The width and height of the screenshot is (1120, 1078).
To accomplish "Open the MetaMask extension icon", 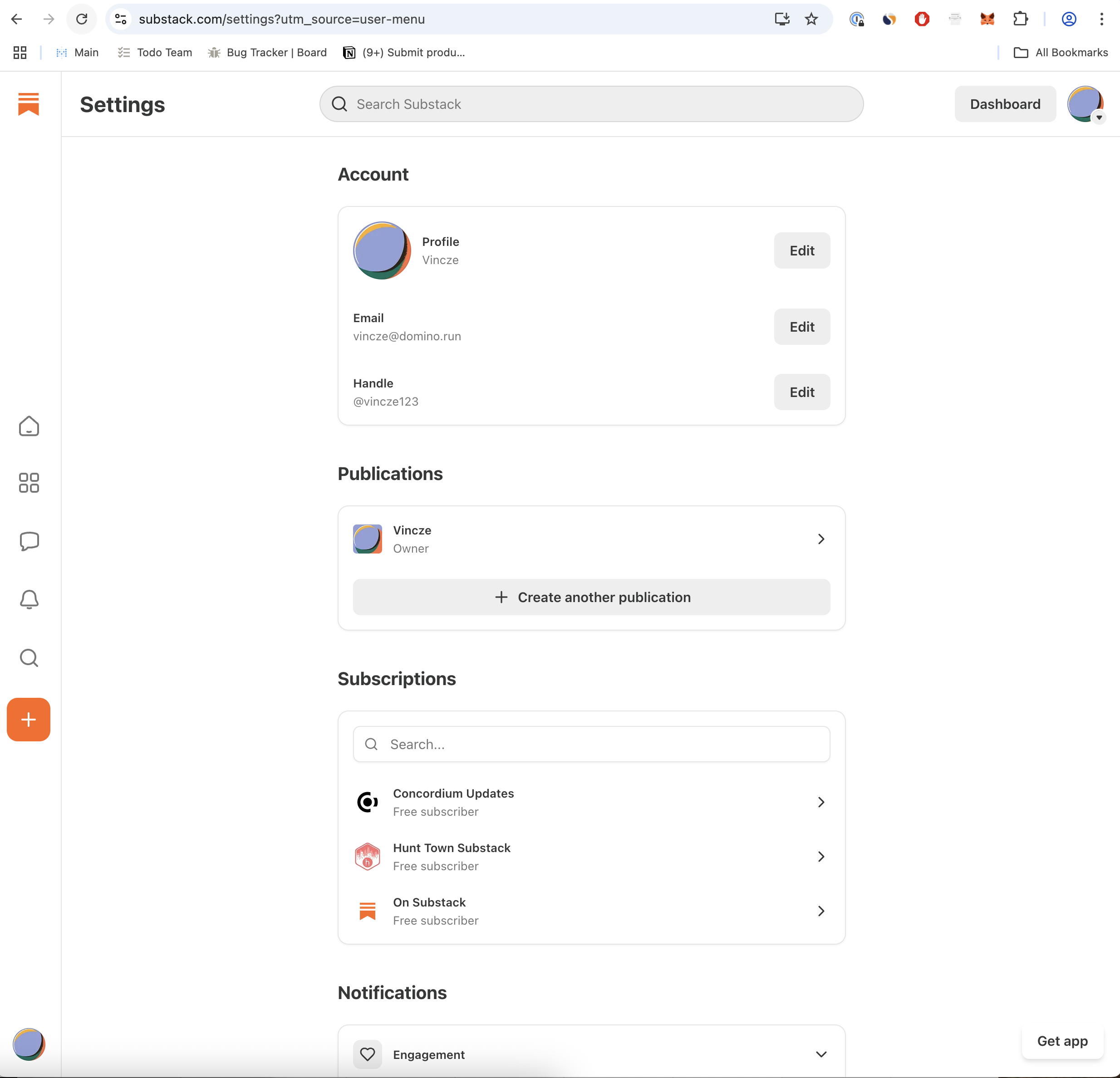I will click(988, 19).
